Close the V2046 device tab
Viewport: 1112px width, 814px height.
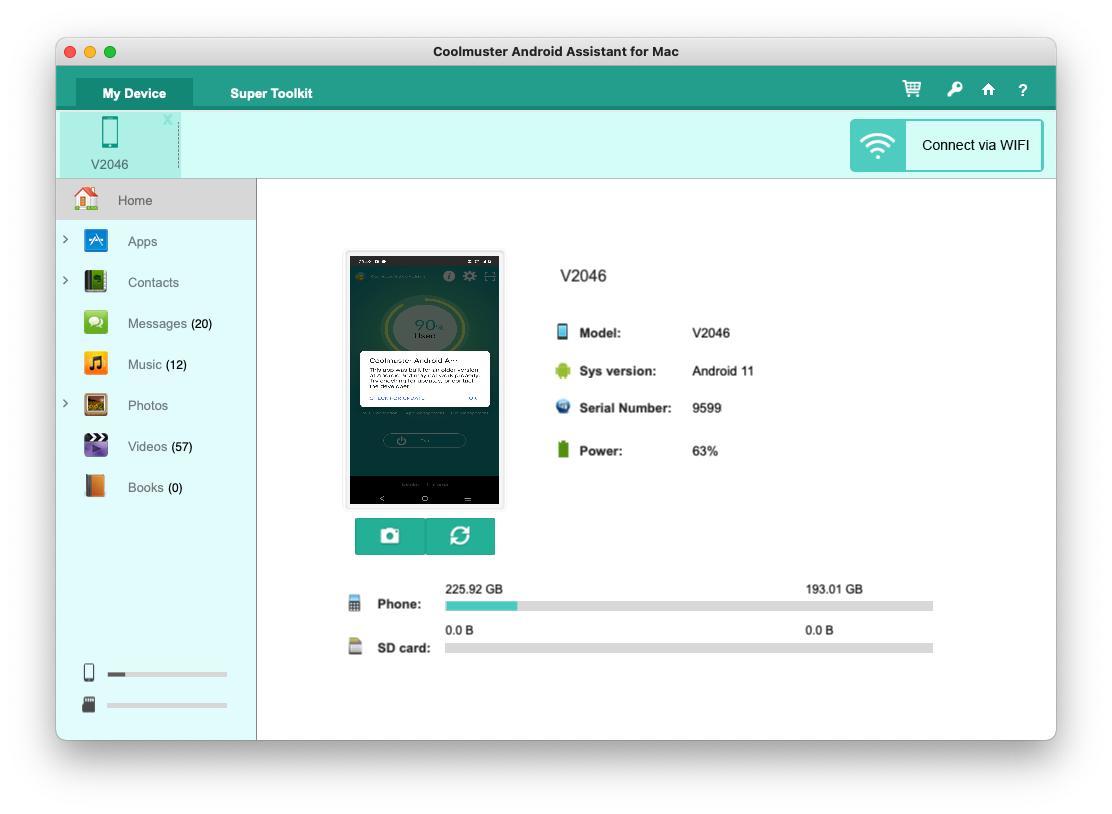167,120
